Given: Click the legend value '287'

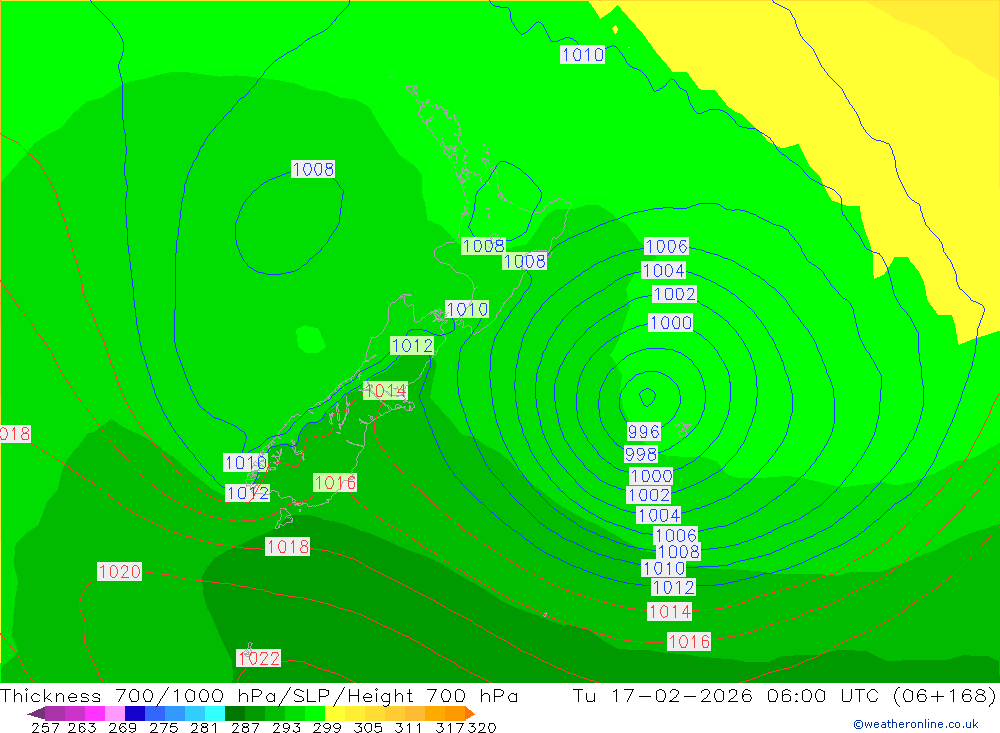Looking at the screenshot, I should coord(245,727).
